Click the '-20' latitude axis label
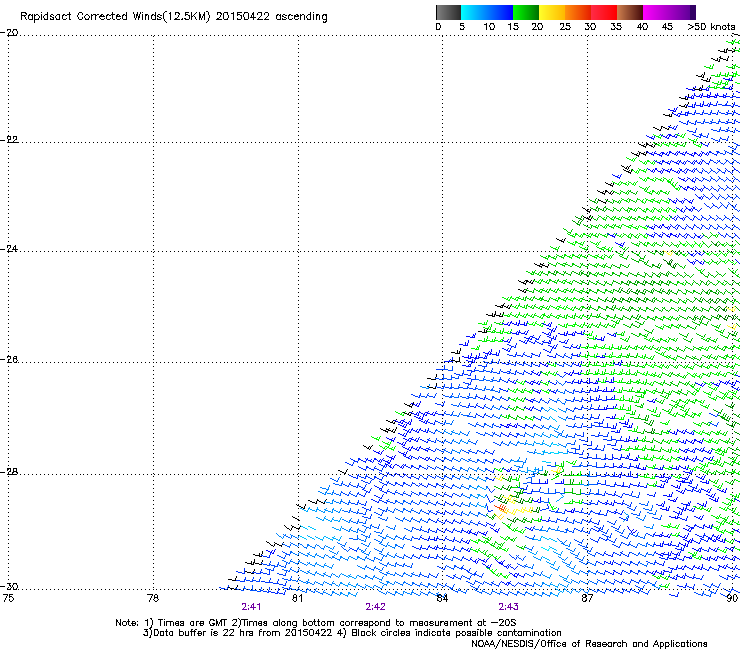 [9, 33]
